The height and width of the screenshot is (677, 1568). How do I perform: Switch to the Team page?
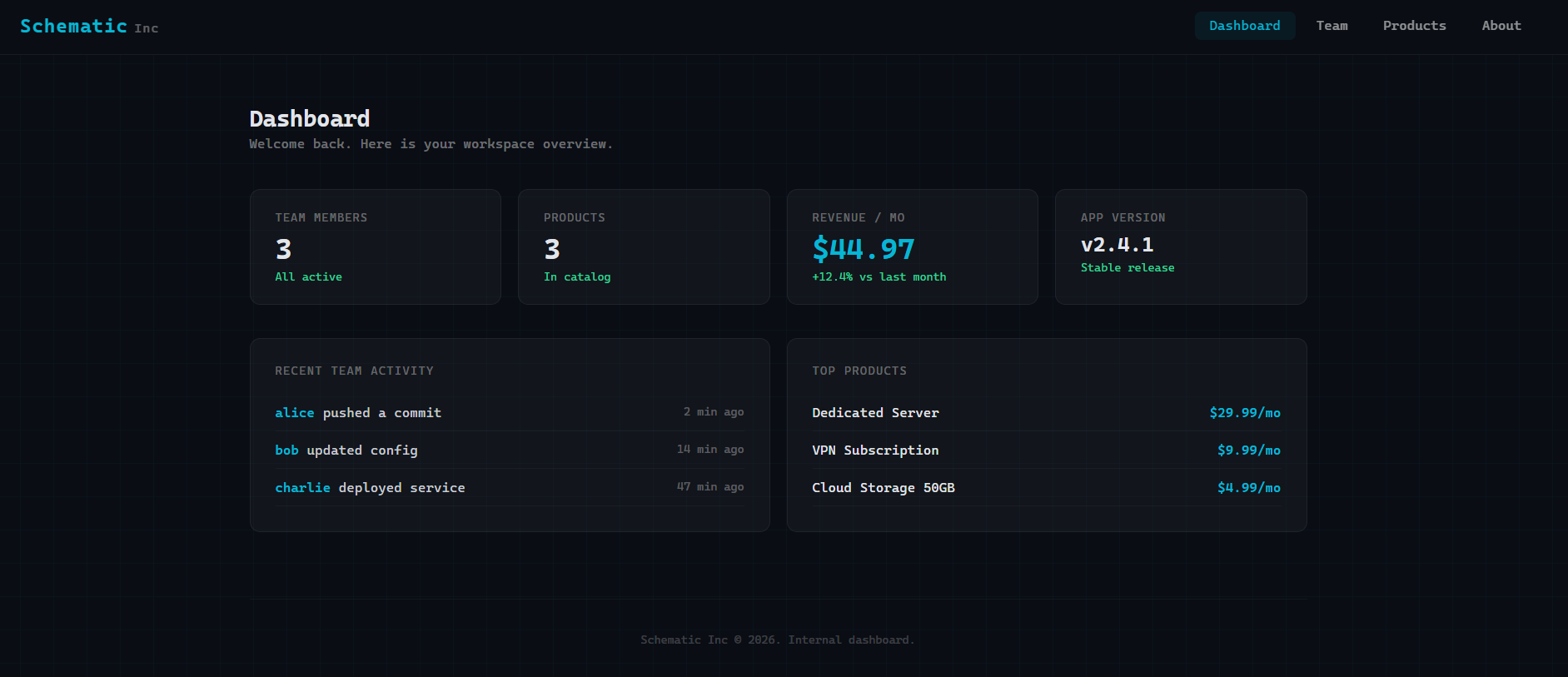(1332, 26)
